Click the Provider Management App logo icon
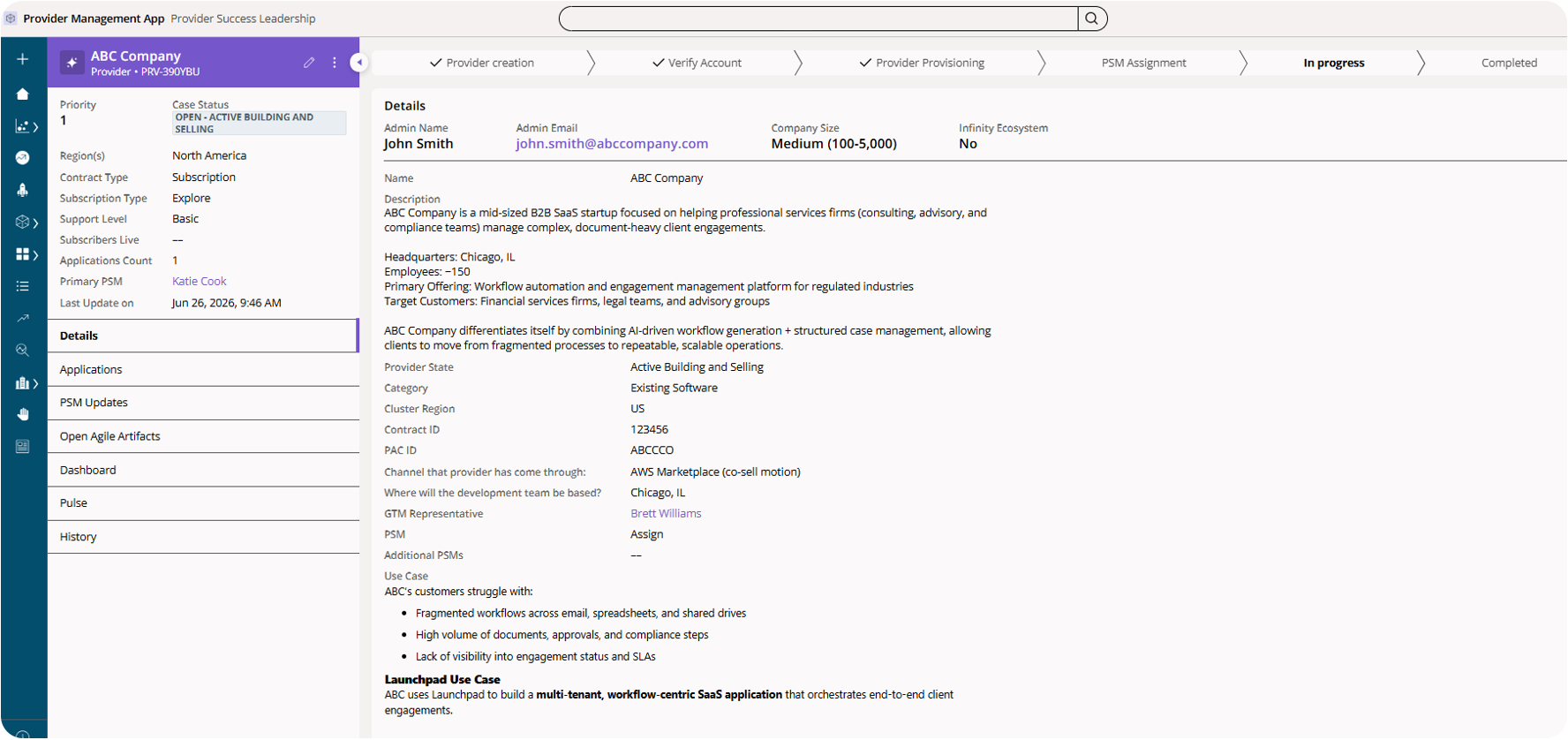The width and height of the screenshot is (1568, 740). pyautogui.click(x=11, y=19)
